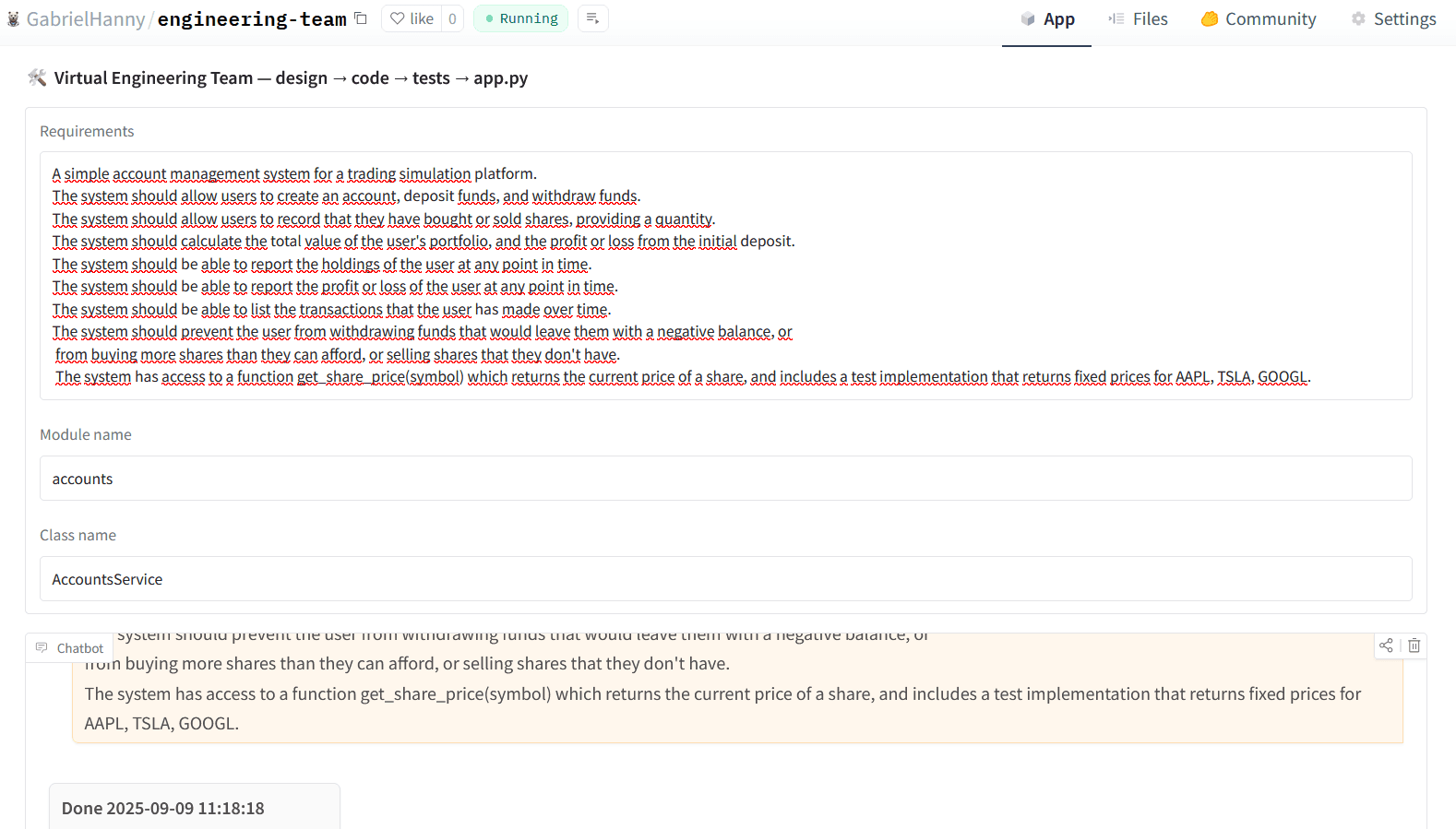Switch to the App tab

[x=1047, y=19]
